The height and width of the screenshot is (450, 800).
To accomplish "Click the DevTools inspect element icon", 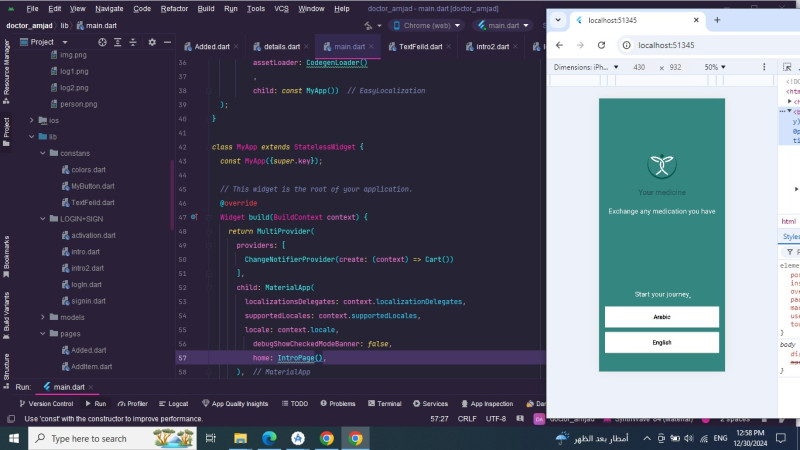I will pos(788,67).
